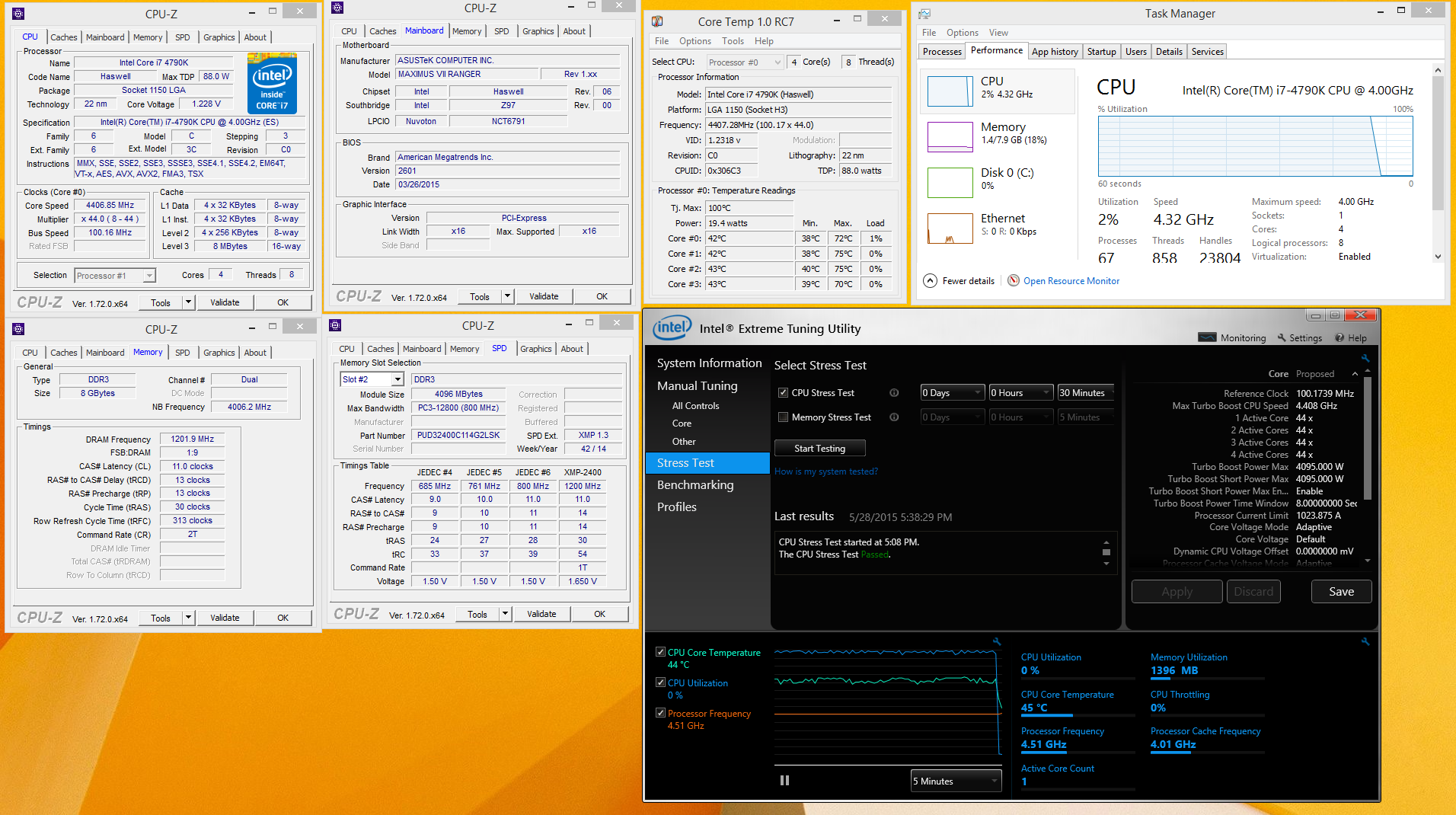
Task: Click the info icon beside Memory Stress Test
Action: pyautogui.click(x=894, y=417)
